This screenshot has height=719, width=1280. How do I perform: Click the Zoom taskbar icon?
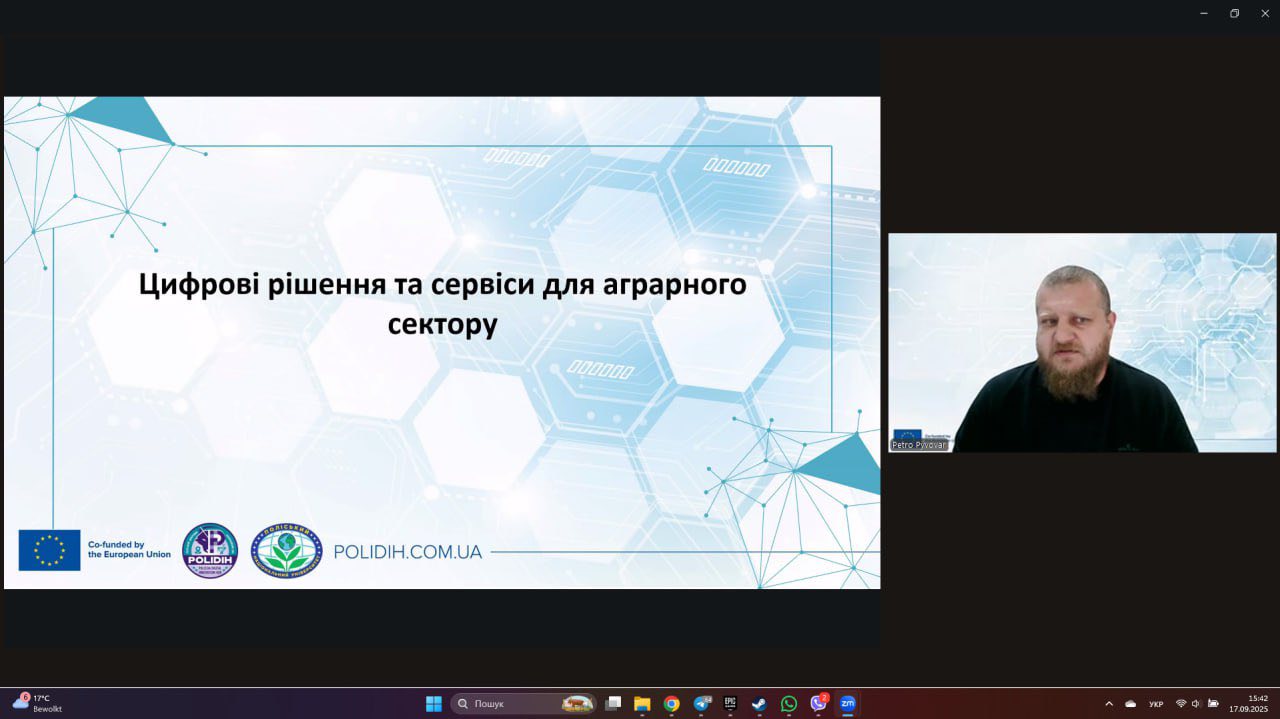click(x=847, y=704)
